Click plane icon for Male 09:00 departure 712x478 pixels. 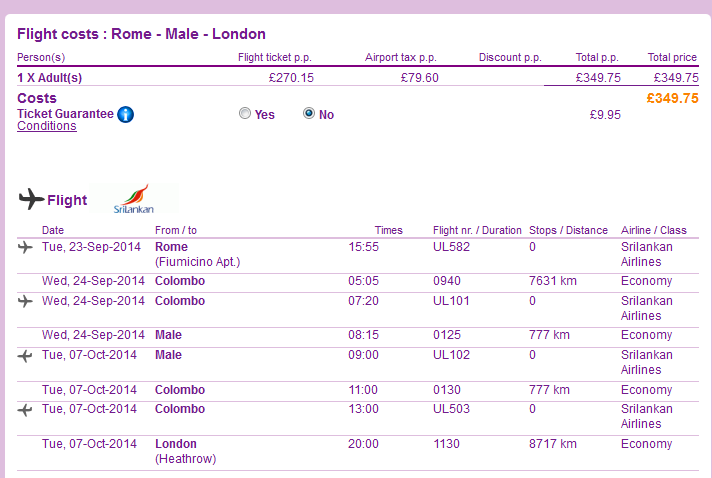pyautogui.click(x=25, y=356)
